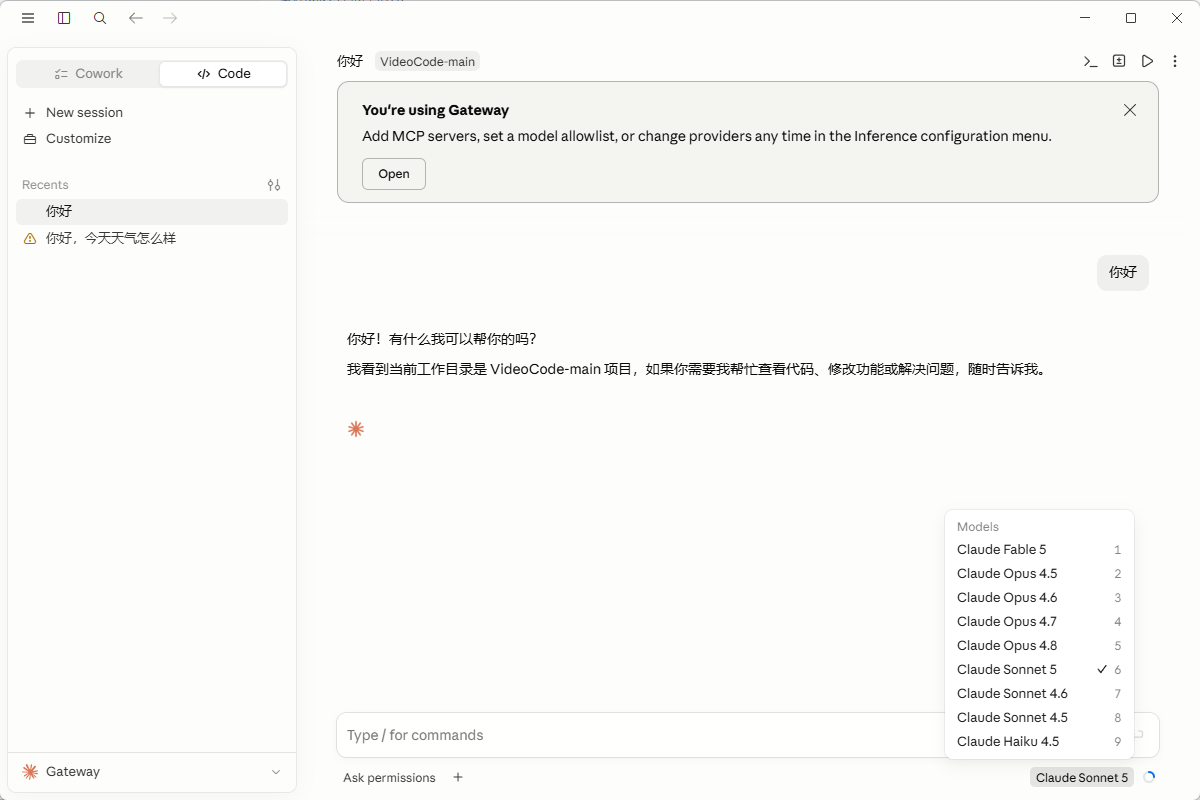1200x800 pixels.
Task: Click the Claude Sonnet 5 model selector
Action: point(1082,777)
